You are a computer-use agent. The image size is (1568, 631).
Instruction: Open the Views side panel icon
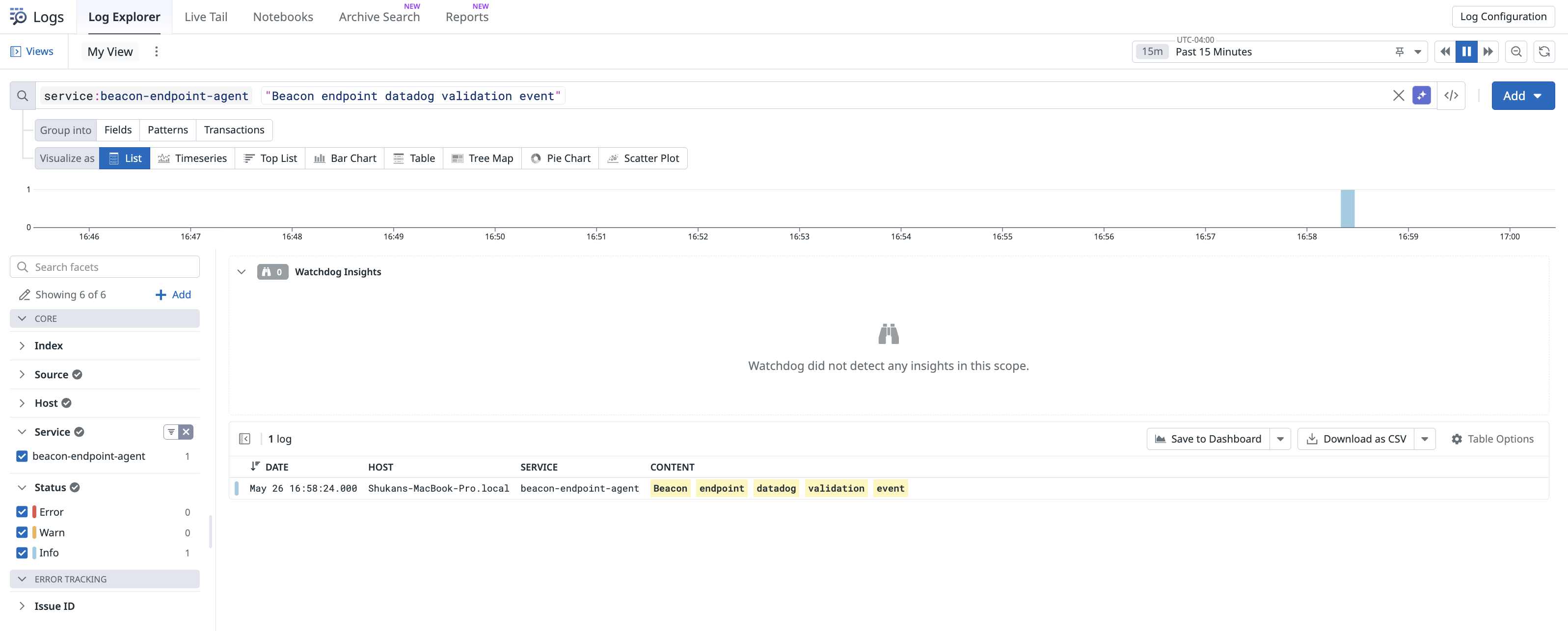coord(16,52)
